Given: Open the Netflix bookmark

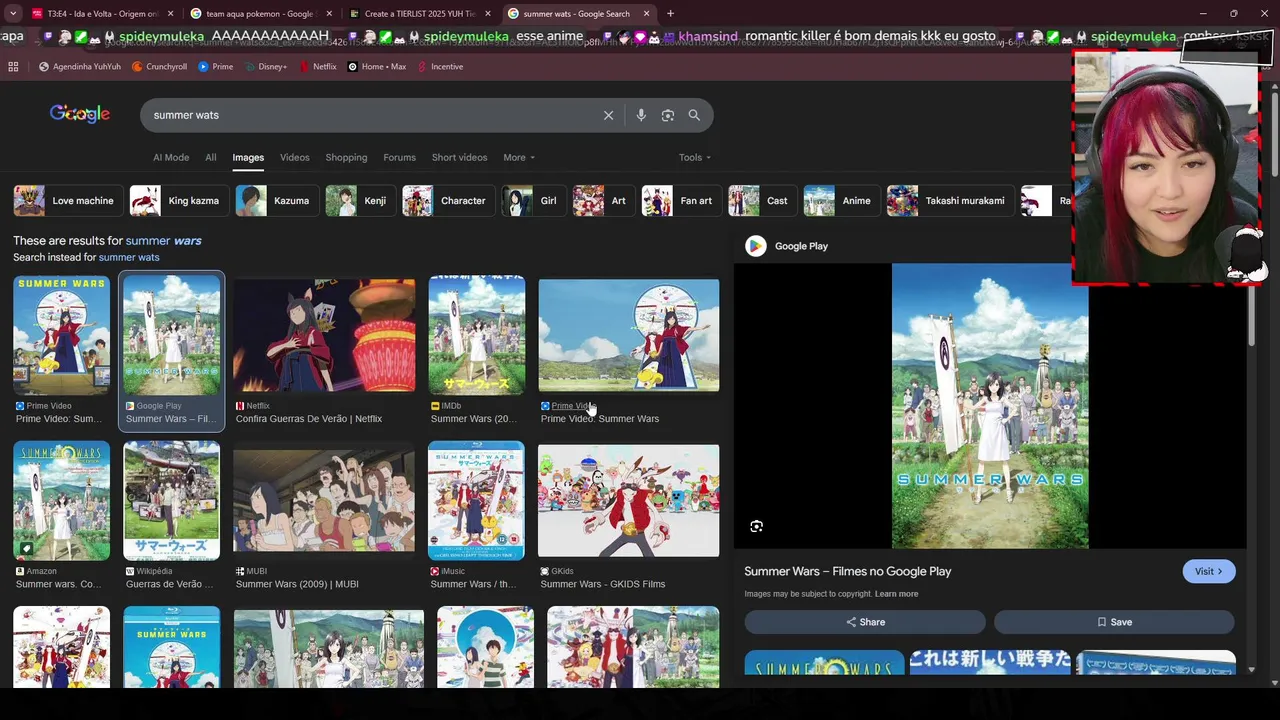Looking at the screenshot, I should coord(318,67).
